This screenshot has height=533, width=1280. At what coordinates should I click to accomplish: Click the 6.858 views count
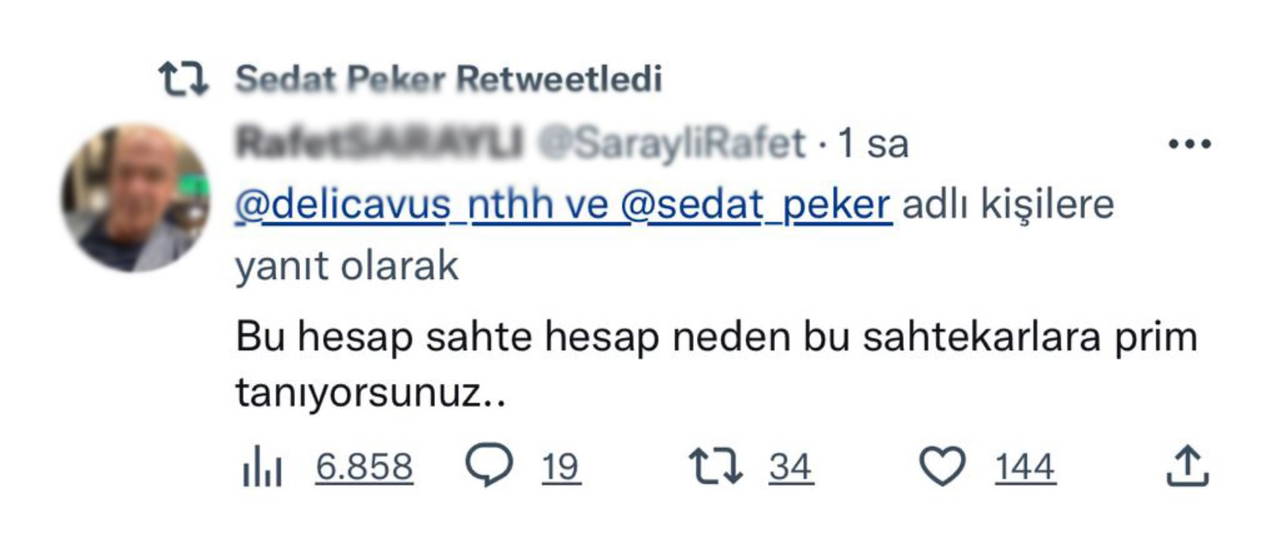tap(364, 467)
